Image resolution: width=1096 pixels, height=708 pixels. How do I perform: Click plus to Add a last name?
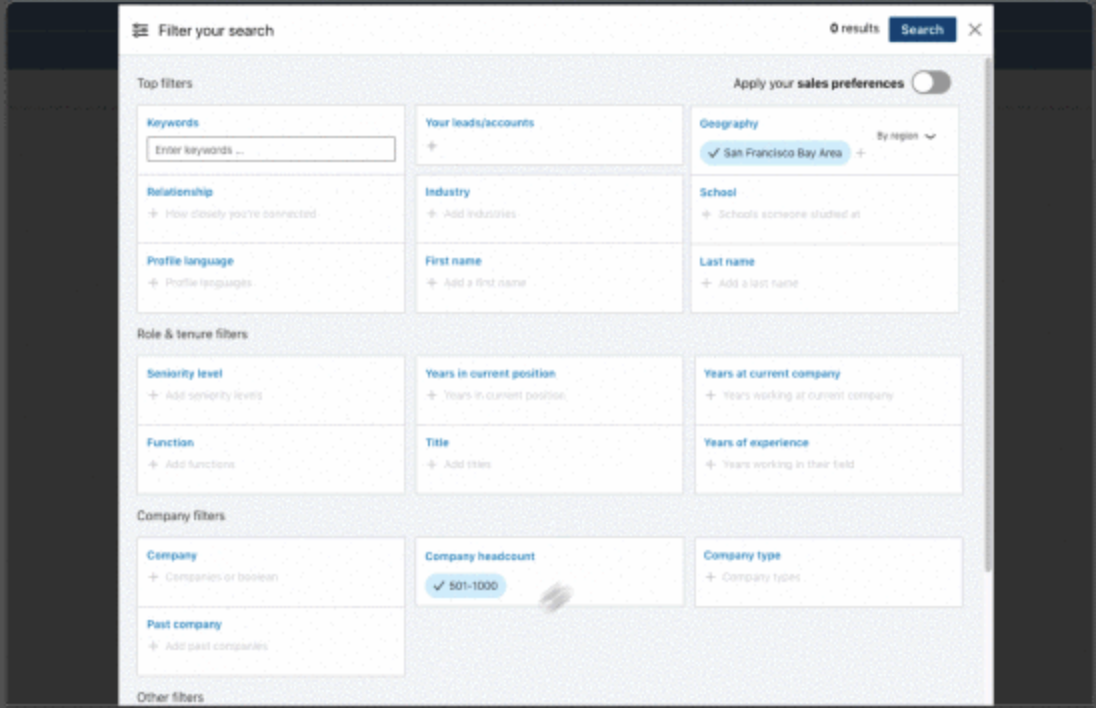click(706, 283)
